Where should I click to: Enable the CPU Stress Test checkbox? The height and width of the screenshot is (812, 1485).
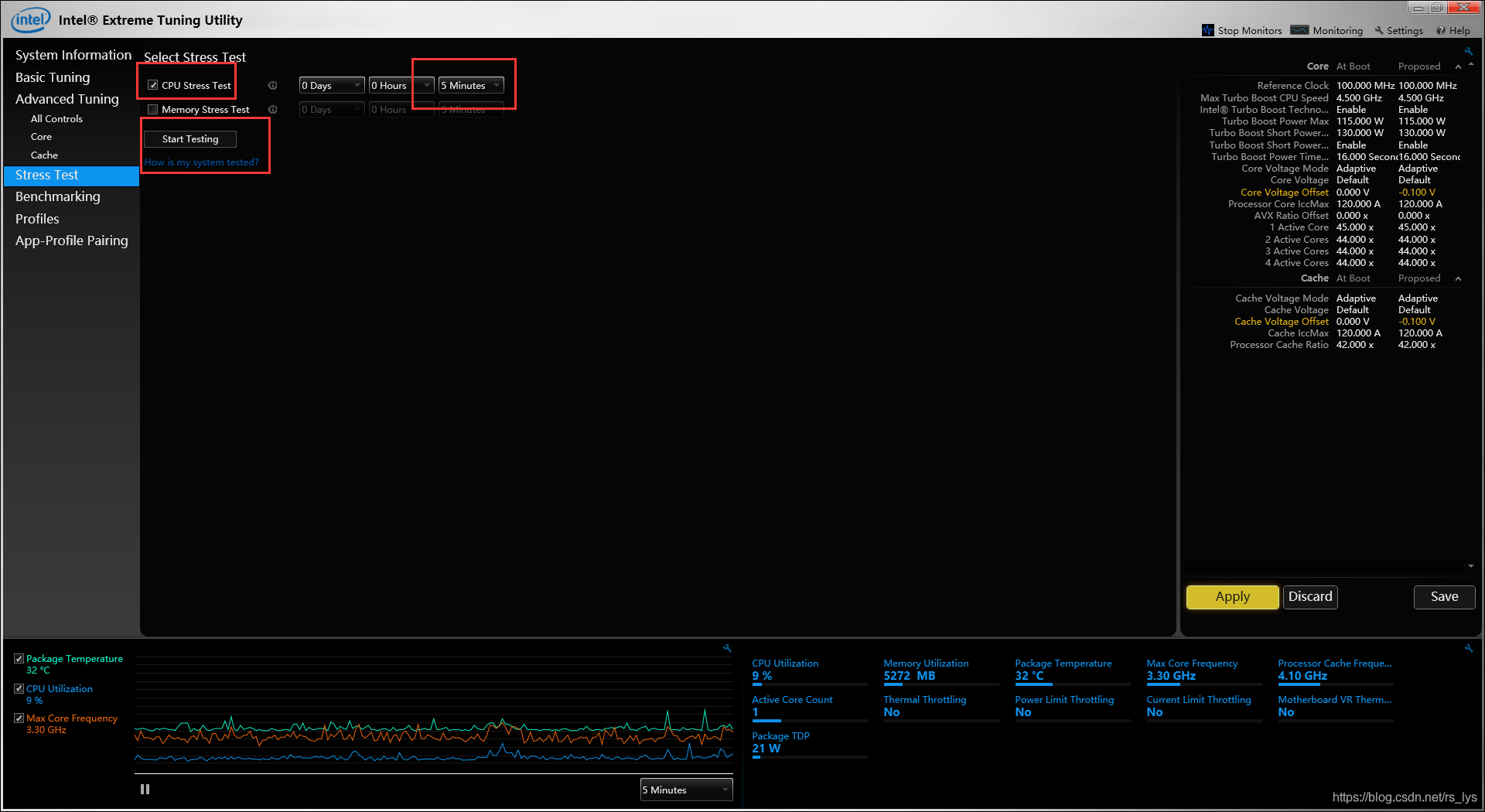[153, 86]
